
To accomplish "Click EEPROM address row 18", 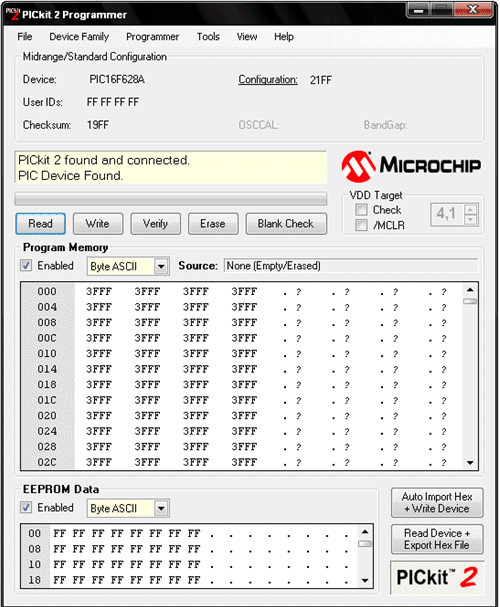I will [x=34, y=580].
